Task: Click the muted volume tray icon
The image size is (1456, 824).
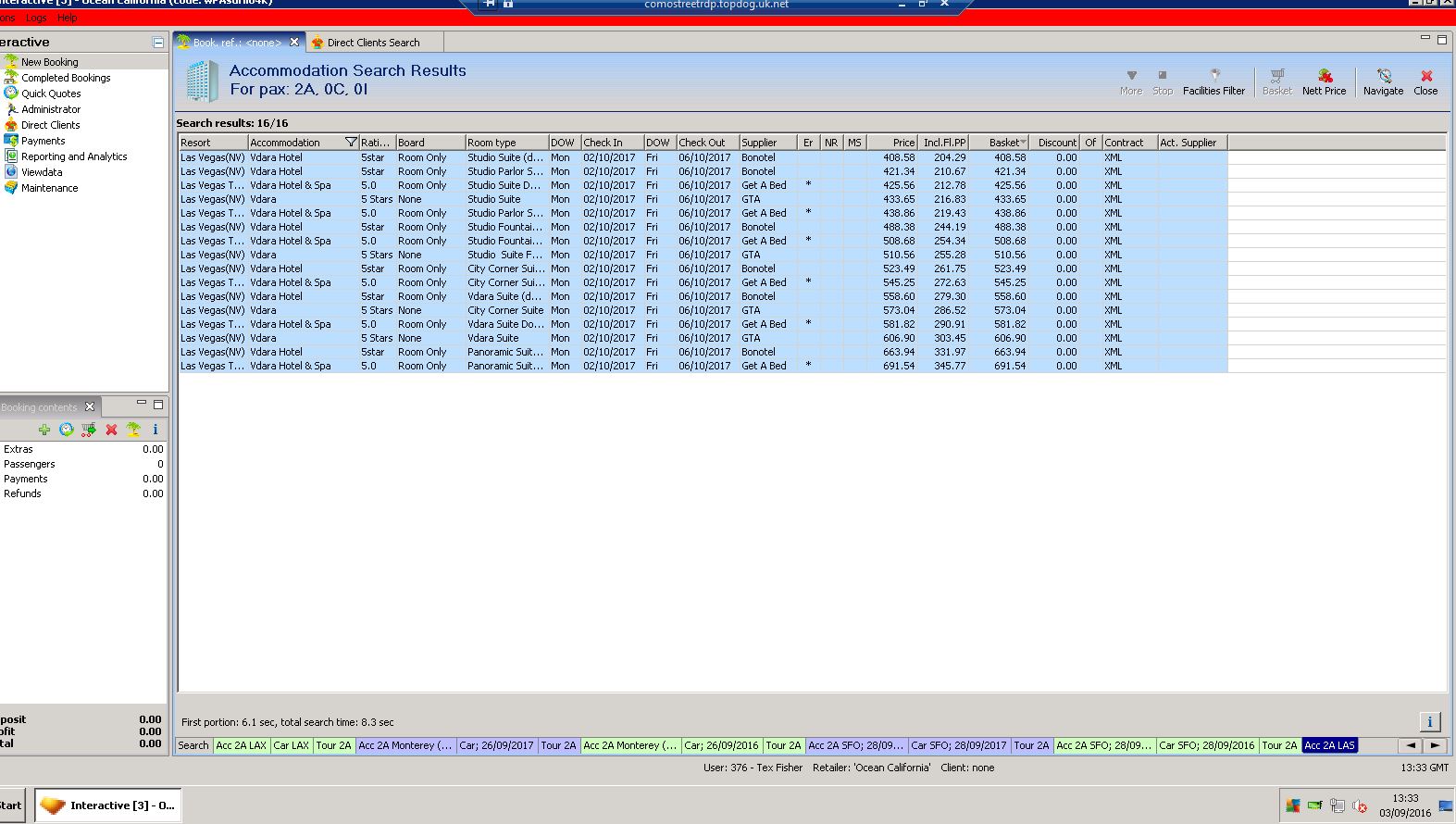Action: point(1359,805)
